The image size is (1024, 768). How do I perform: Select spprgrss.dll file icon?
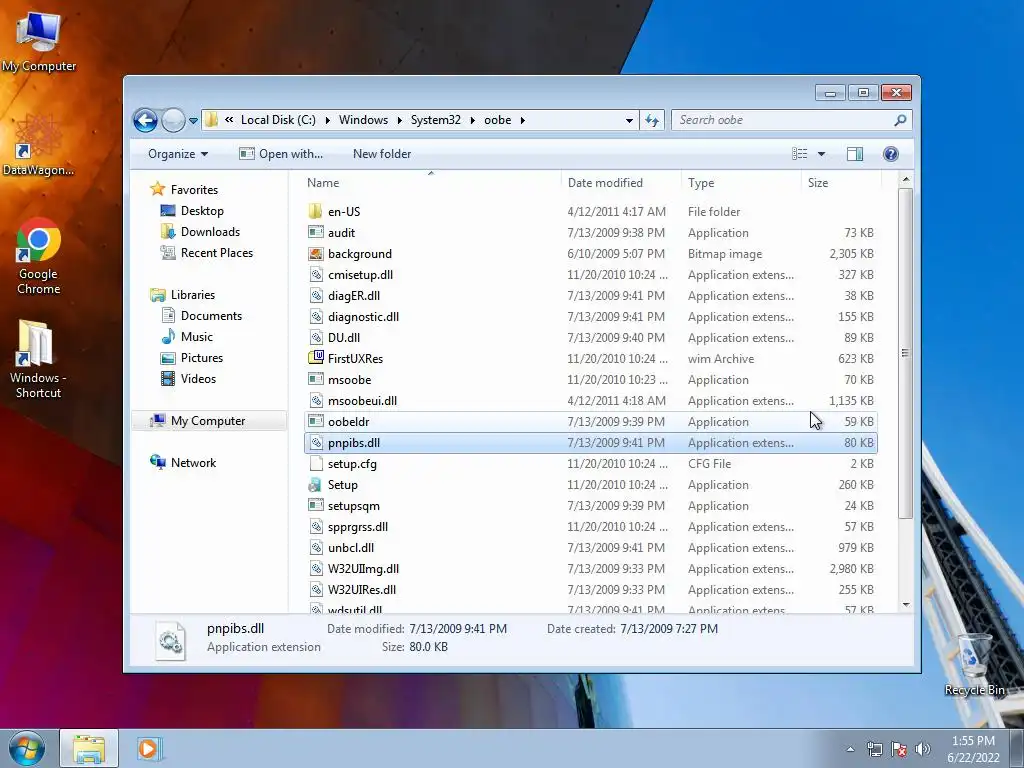click(x=316, y=526)
